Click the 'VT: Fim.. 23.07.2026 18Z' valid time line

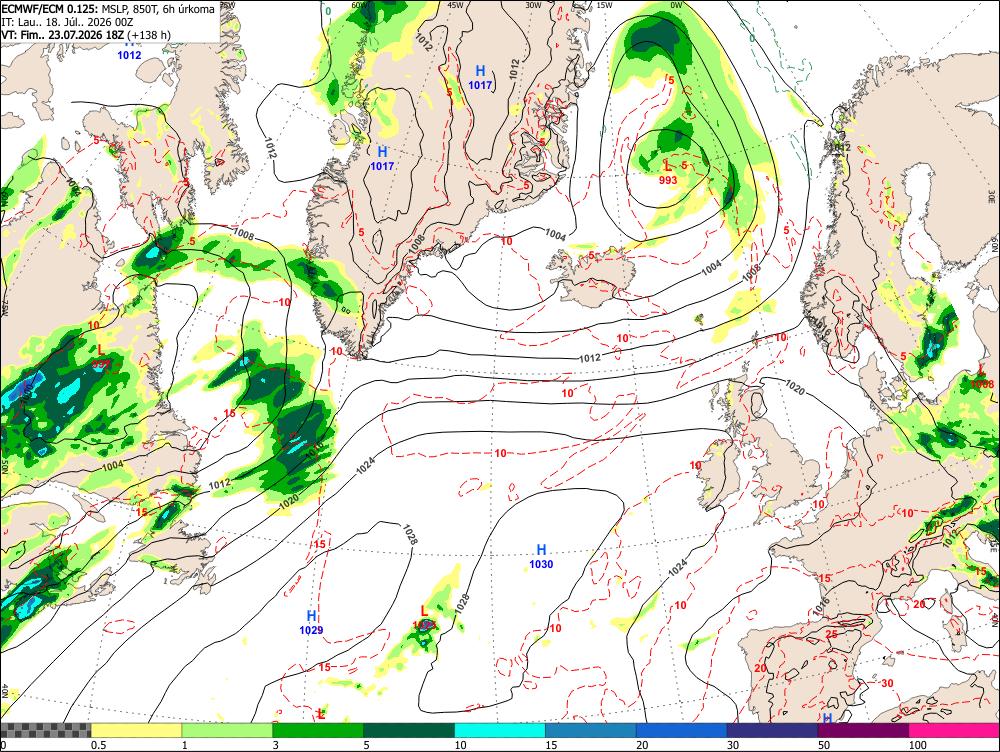click(x=62, y=34)
